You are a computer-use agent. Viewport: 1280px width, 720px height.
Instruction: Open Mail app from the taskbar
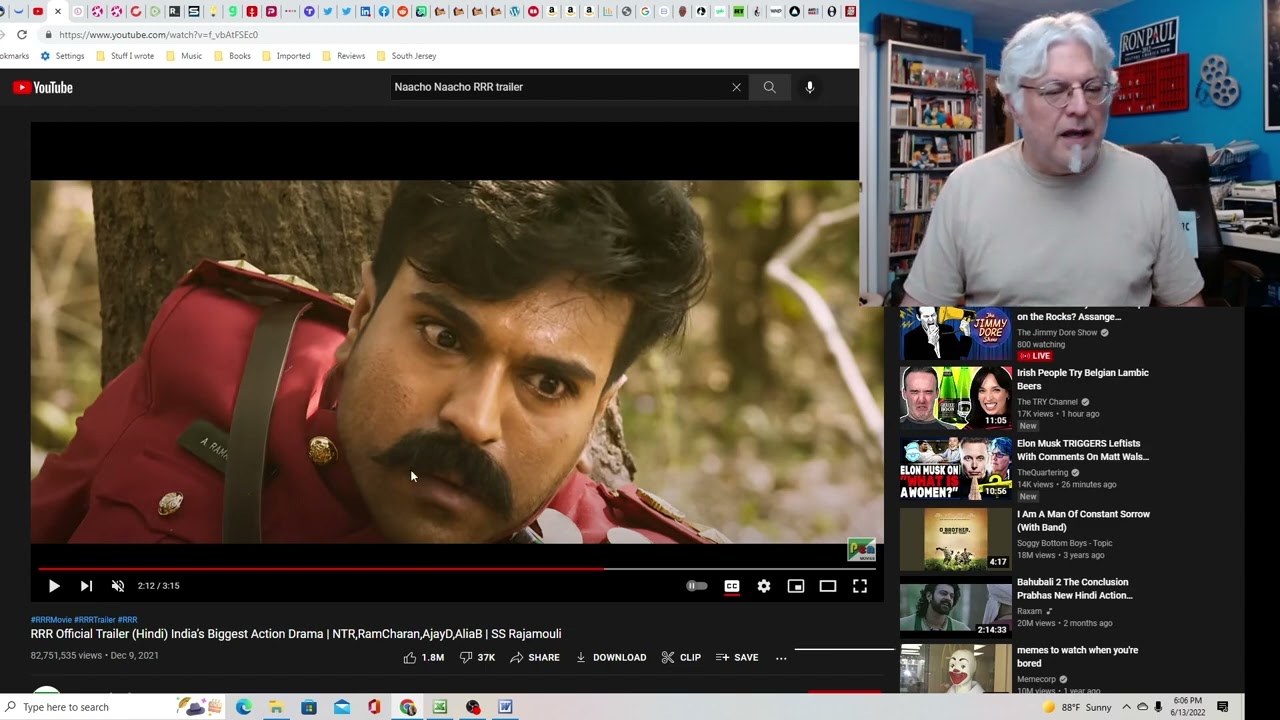342,707
